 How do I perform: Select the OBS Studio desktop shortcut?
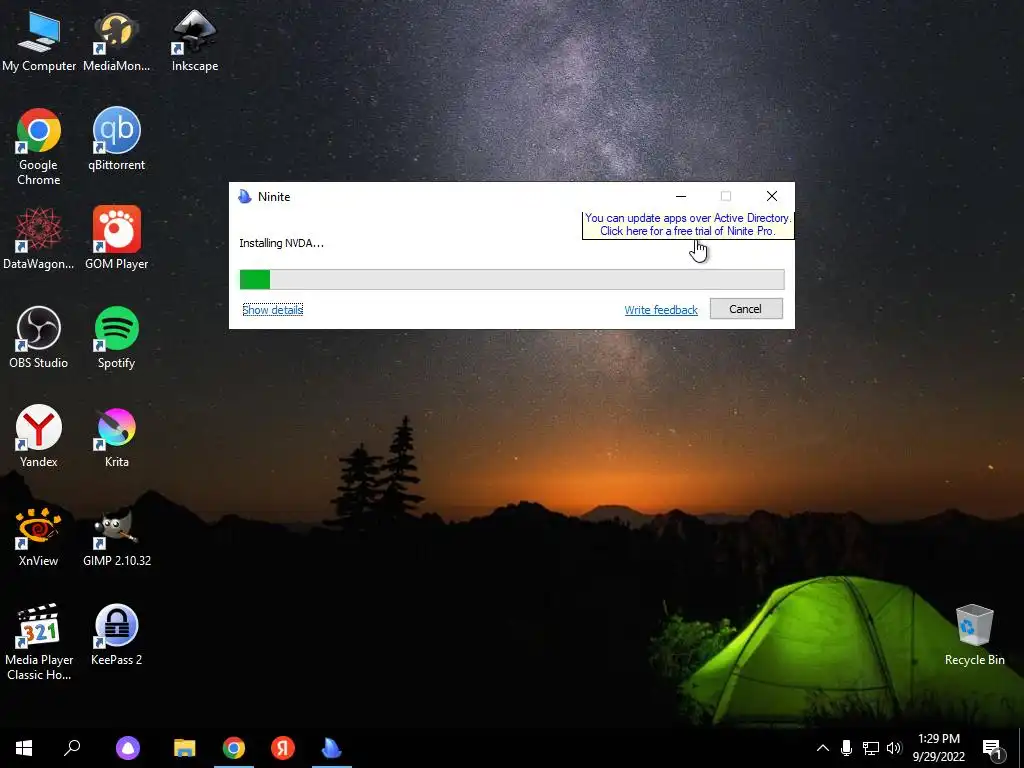[39, 337]
